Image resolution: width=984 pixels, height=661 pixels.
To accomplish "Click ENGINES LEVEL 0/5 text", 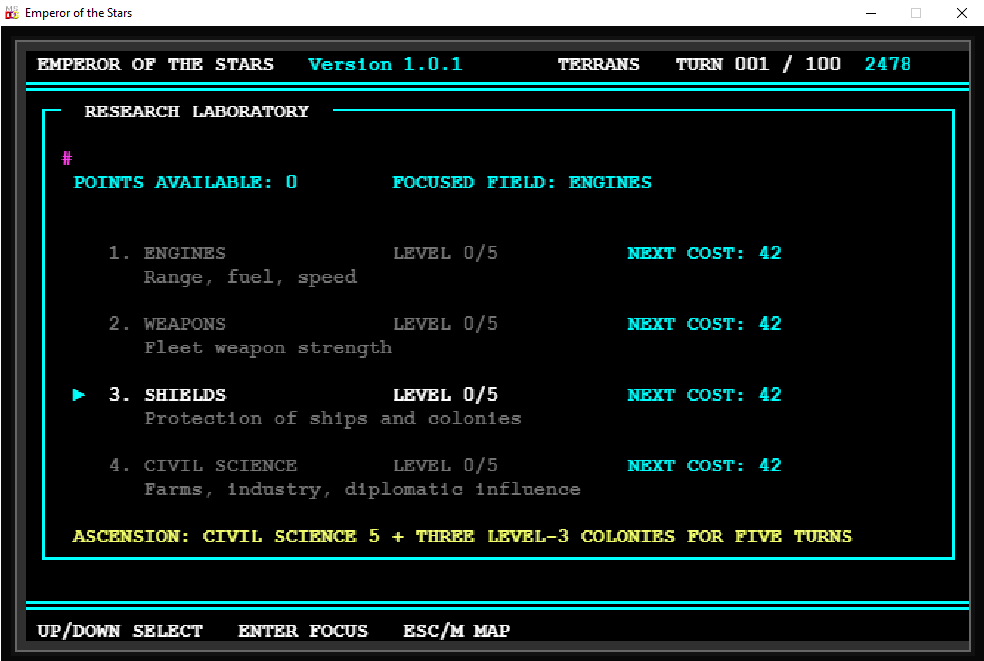I will 446,253.
